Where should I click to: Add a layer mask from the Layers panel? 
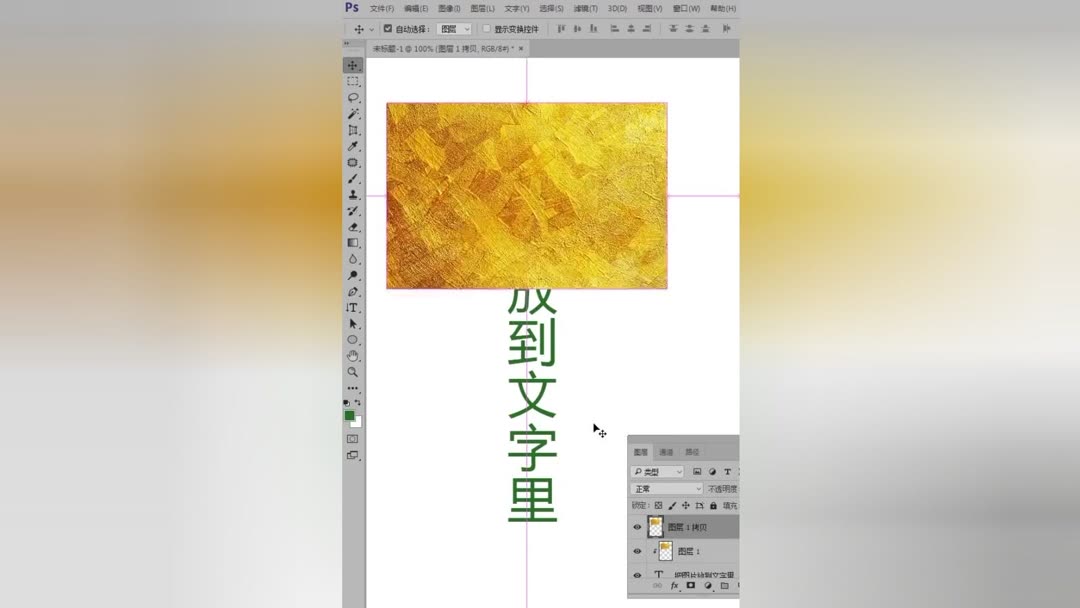(689, 584)
